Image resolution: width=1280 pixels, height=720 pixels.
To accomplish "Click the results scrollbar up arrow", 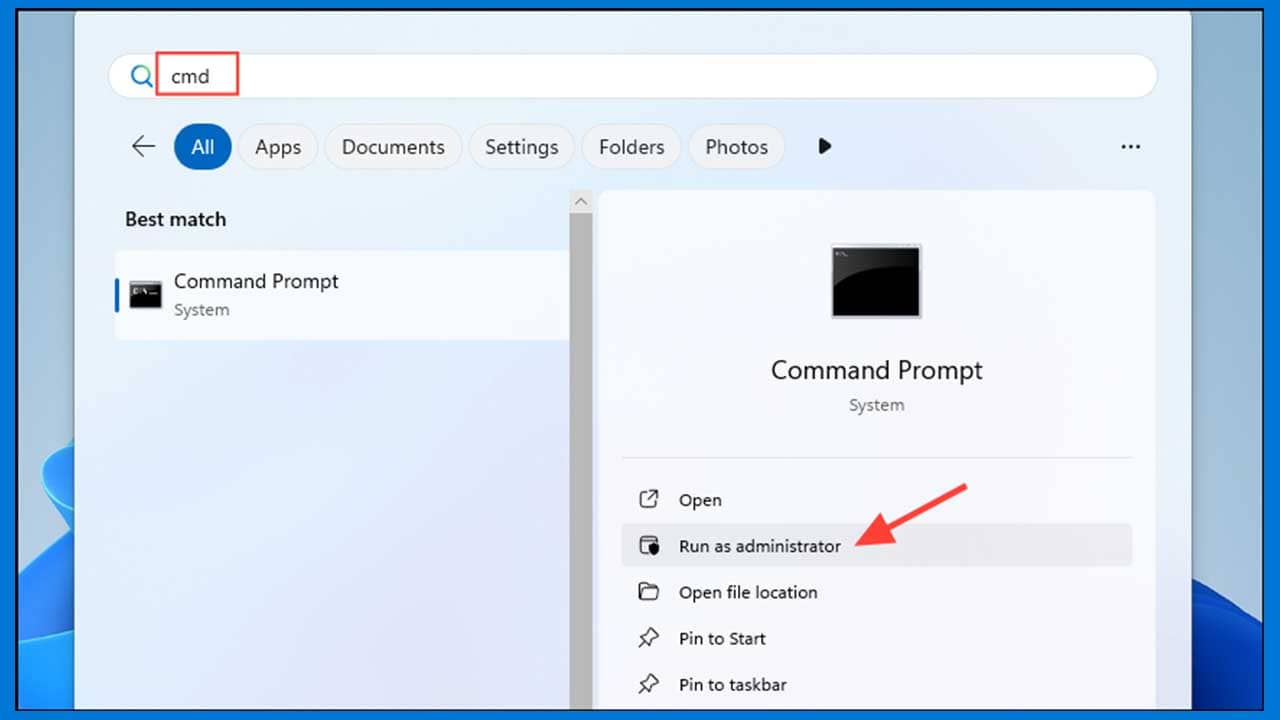I will pyautogui.click(x=581, y=202).
